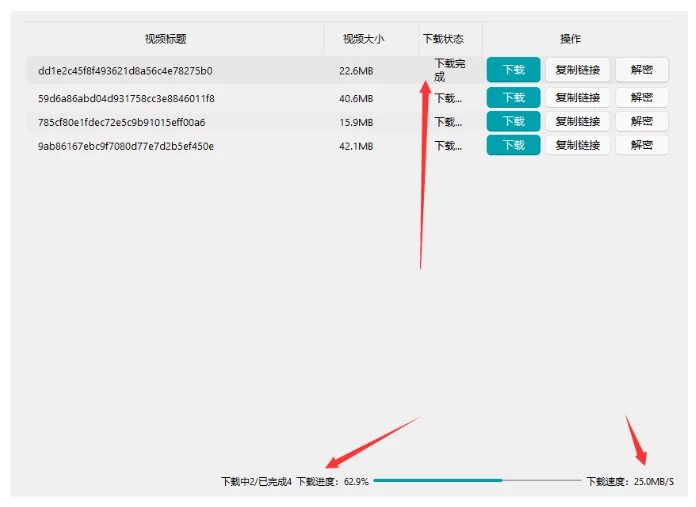Start download of the 9ab86167 video
Viewport: 696px width, 507px height.
click(513, 145)
